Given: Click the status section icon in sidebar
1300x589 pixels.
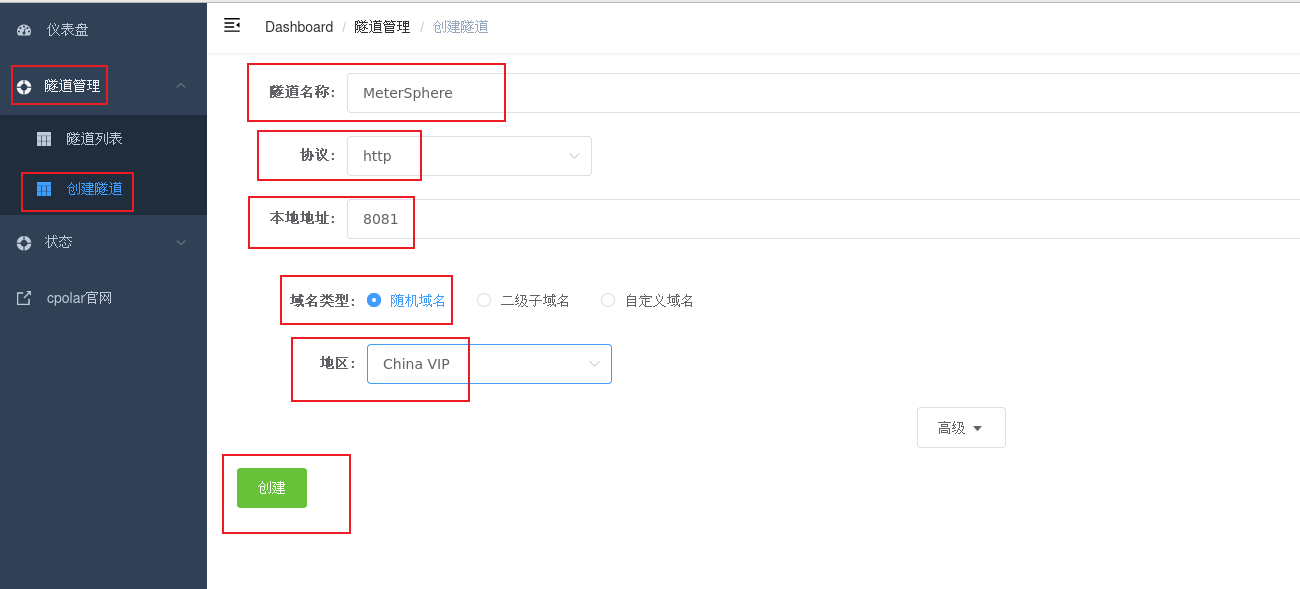Looking at the screenshot, I should click(x=24, y=242).
